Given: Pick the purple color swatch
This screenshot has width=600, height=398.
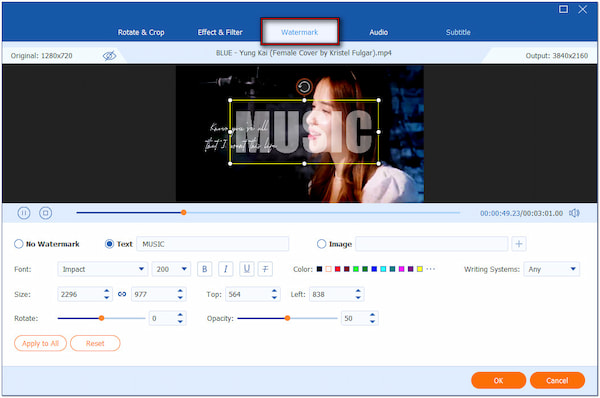Looking at the screenshot, I should point(411,269).
